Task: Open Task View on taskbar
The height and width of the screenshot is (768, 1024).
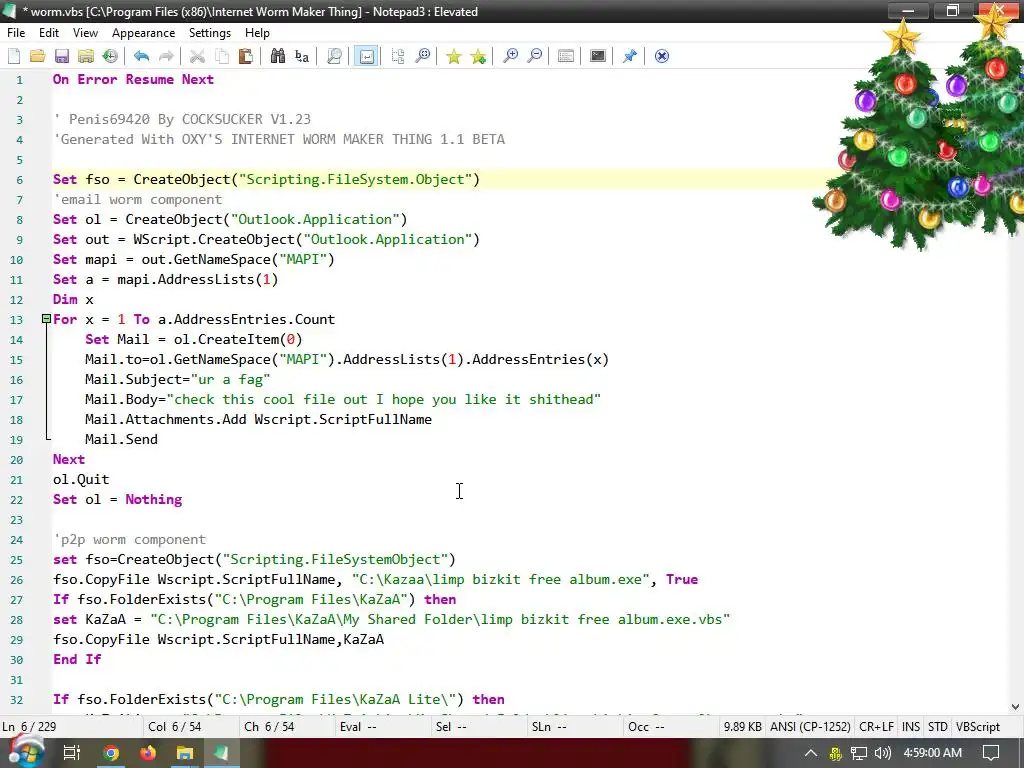Action: coord(71,753)
